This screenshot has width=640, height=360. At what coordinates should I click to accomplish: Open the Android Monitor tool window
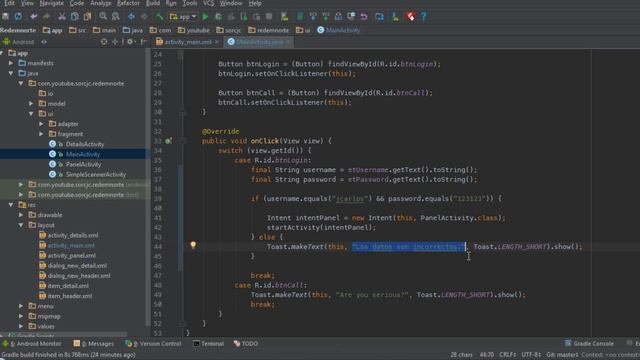(x=32, y=344)
